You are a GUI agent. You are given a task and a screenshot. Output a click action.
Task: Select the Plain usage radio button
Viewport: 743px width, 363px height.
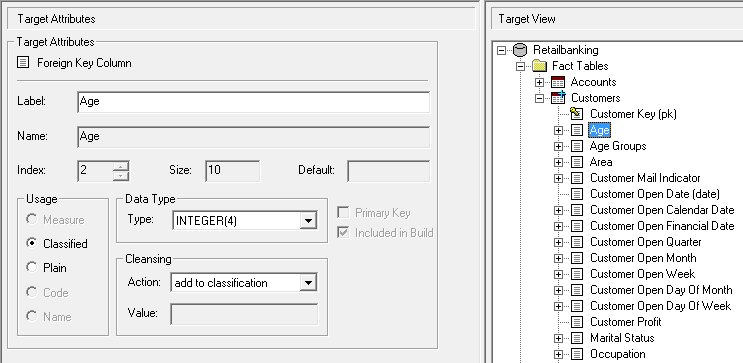pyautogui.click(x=32, y=267)
